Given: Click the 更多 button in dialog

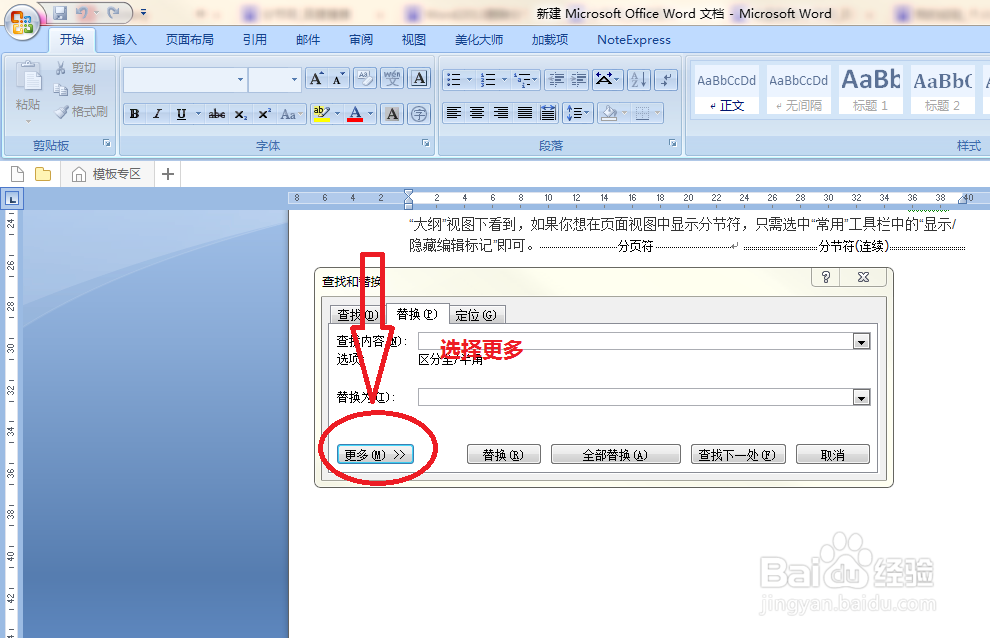Looking at the screenshot, I should (x=375, y=455).
